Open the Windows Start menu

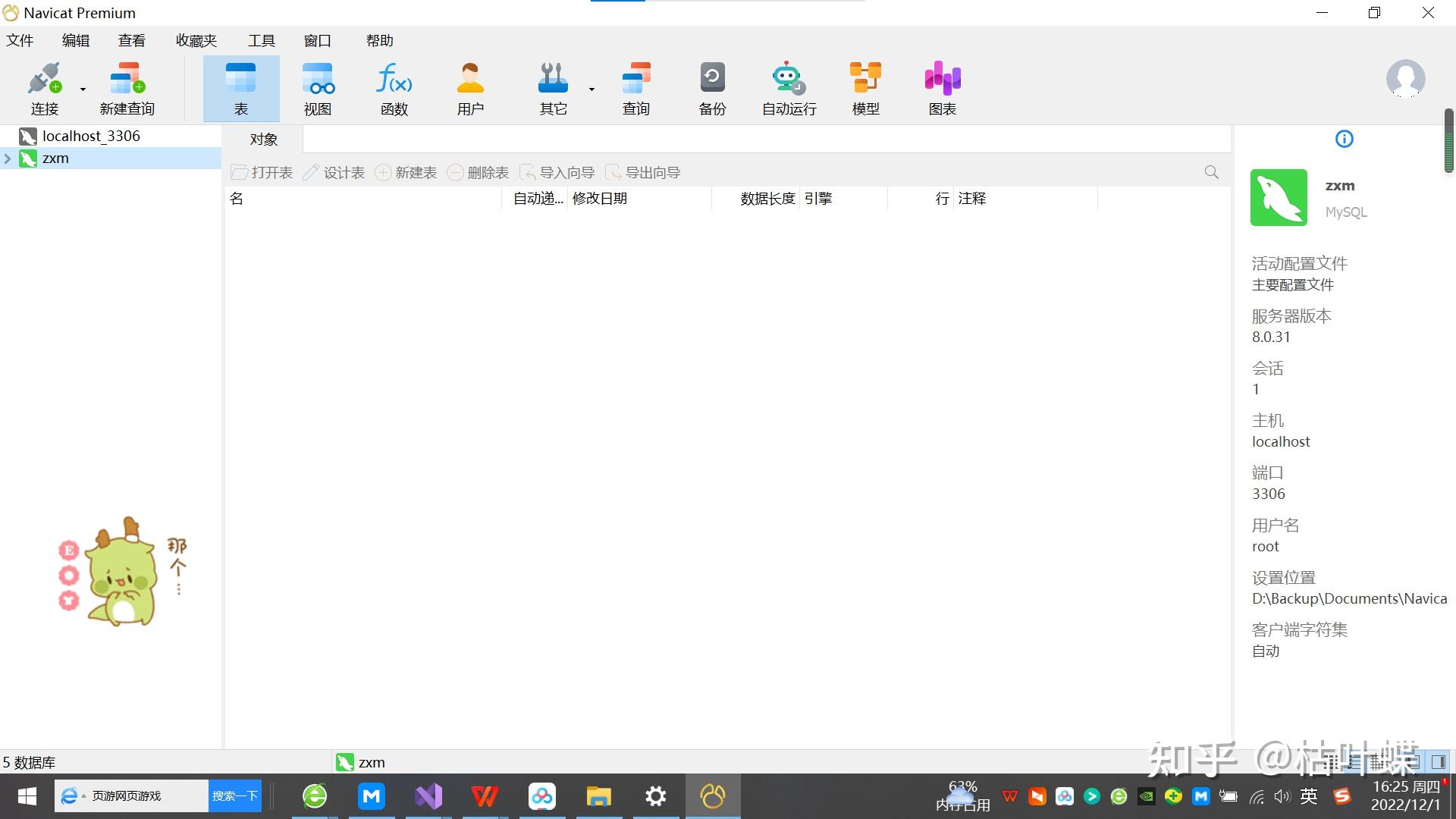point(27,796)
